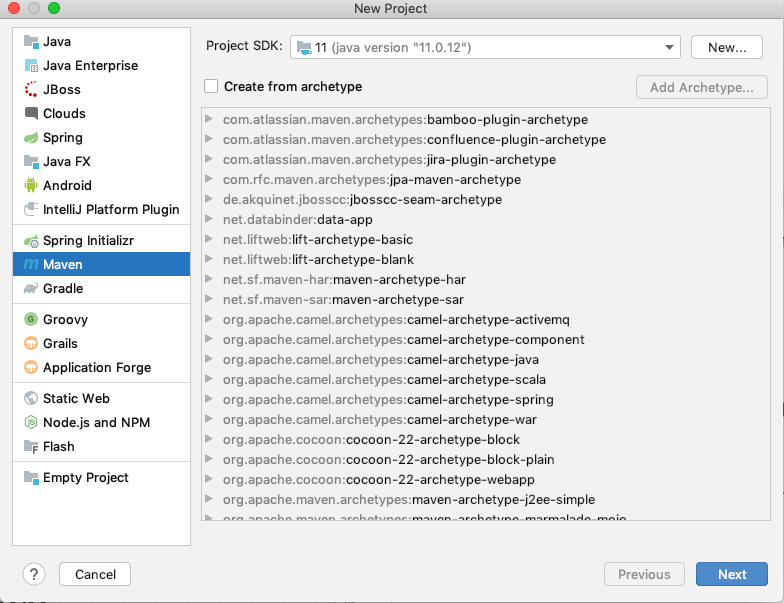Expand jira-plugin-archetype entry
Viewport: 784px width, 603px height.
209,159
